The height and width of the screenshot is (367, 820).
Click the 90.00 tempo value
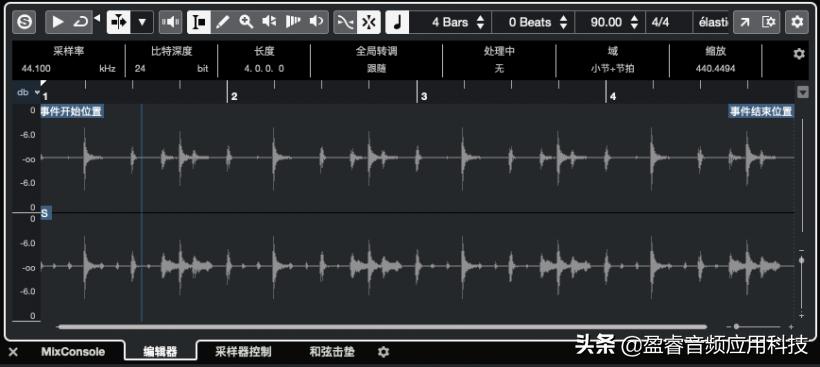point(606,22)
